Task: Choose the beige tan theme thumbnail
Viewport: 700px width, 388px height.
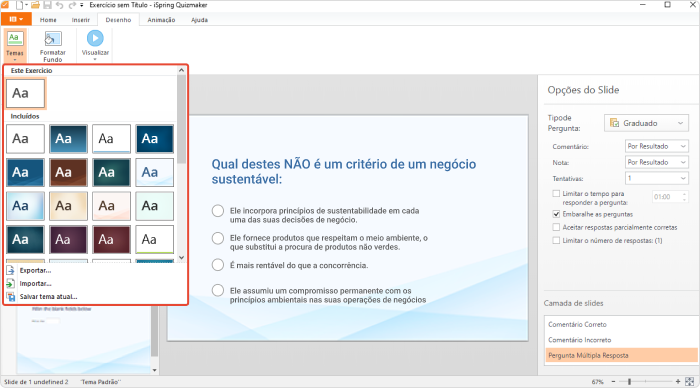Action: [68, 206]
